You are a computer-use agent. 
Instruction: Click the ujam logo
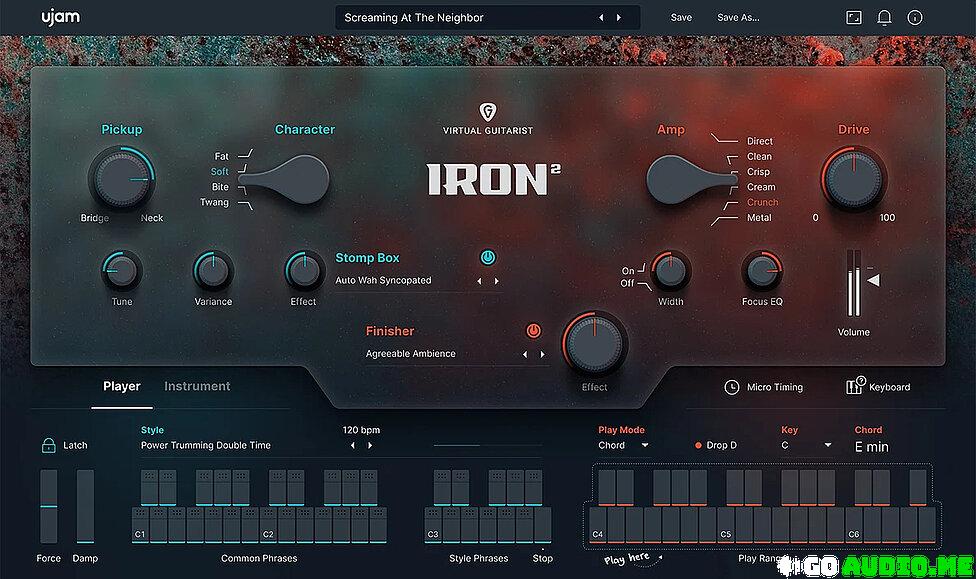[x=60, y=17]
